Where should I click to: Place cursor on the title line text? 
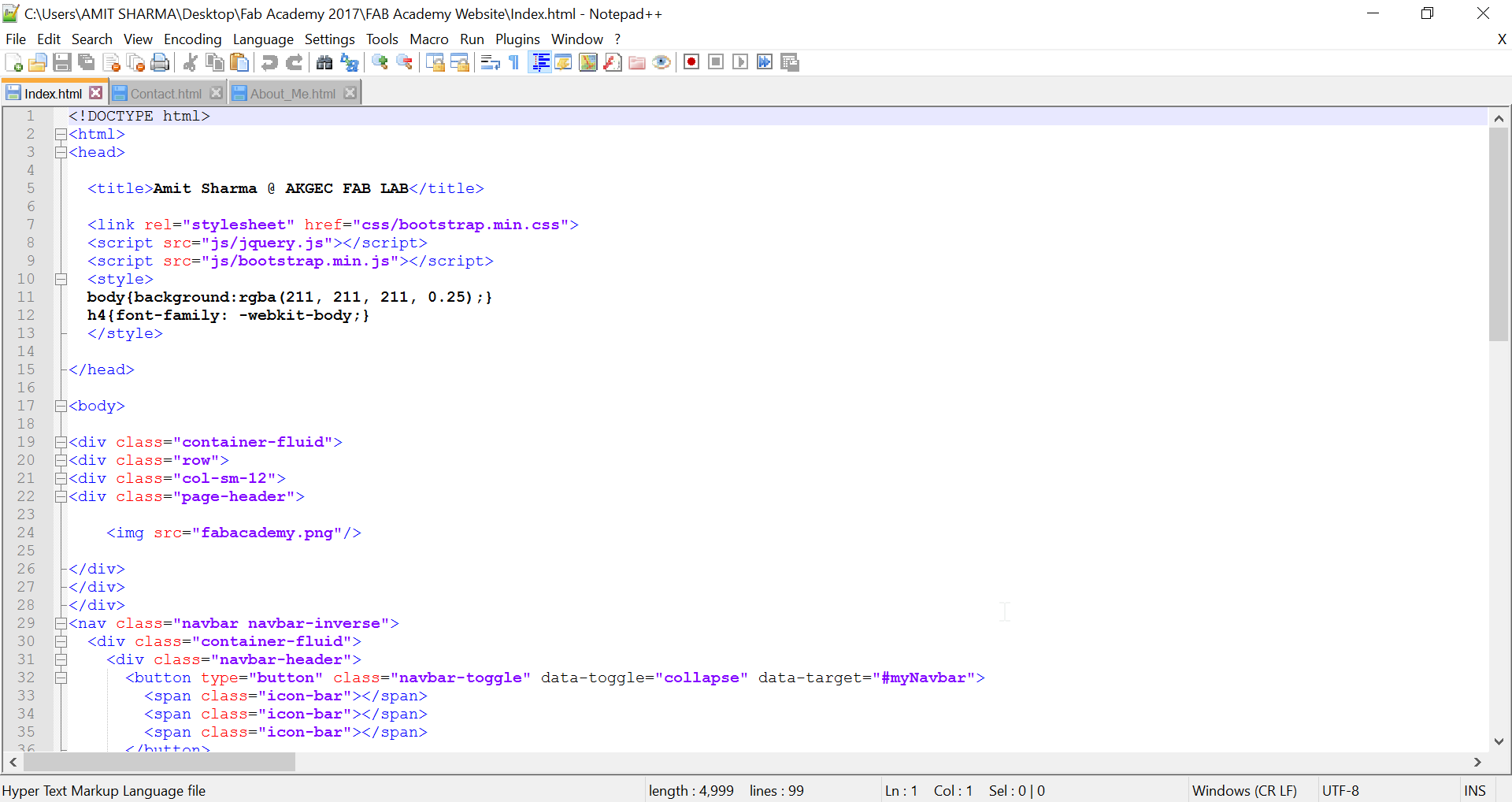pyautogui.click(x=286, y=189)
